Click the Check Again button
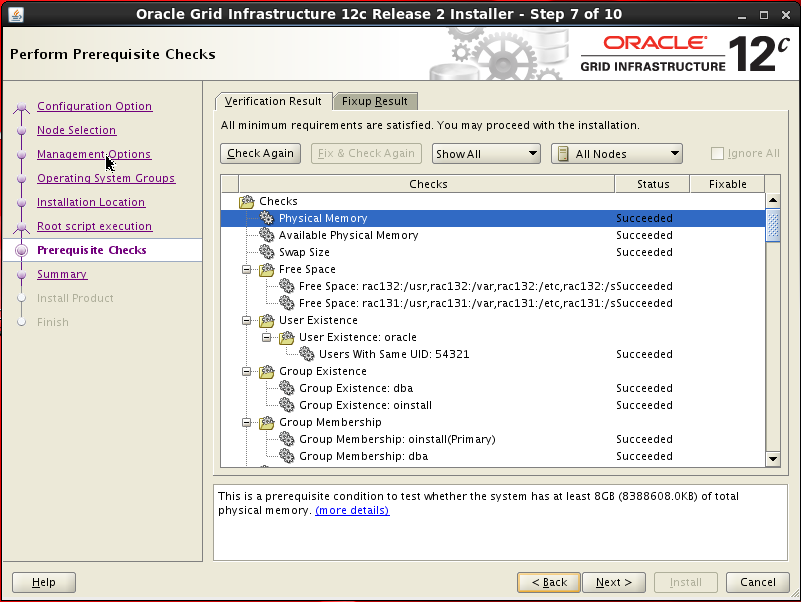The image size is (801, 602). click(261, 153)
